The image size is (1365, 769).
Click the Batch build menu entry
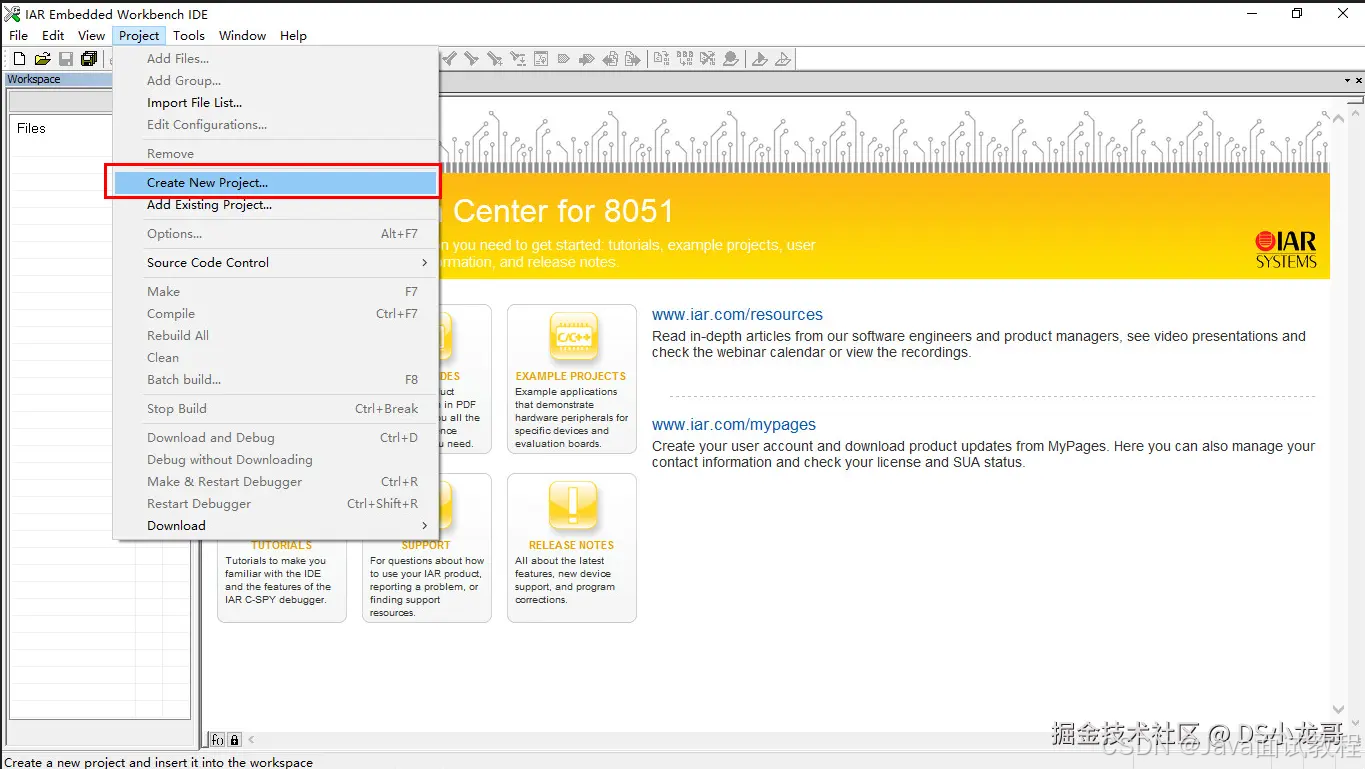275,380
